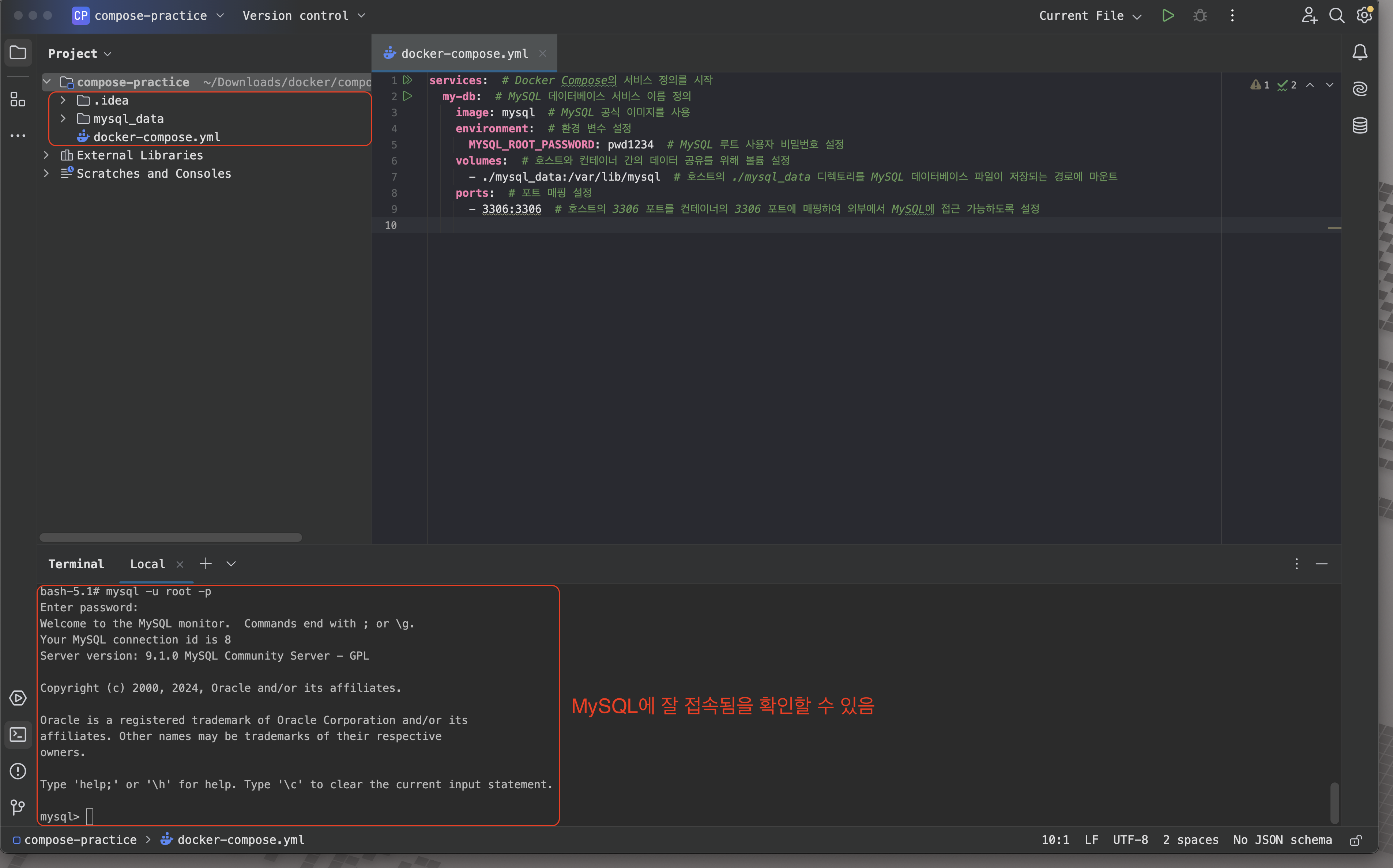Open the Notifications bell icon
Image resolution: width=1393 pixels, height=868 pixels.
point(1360,52)
